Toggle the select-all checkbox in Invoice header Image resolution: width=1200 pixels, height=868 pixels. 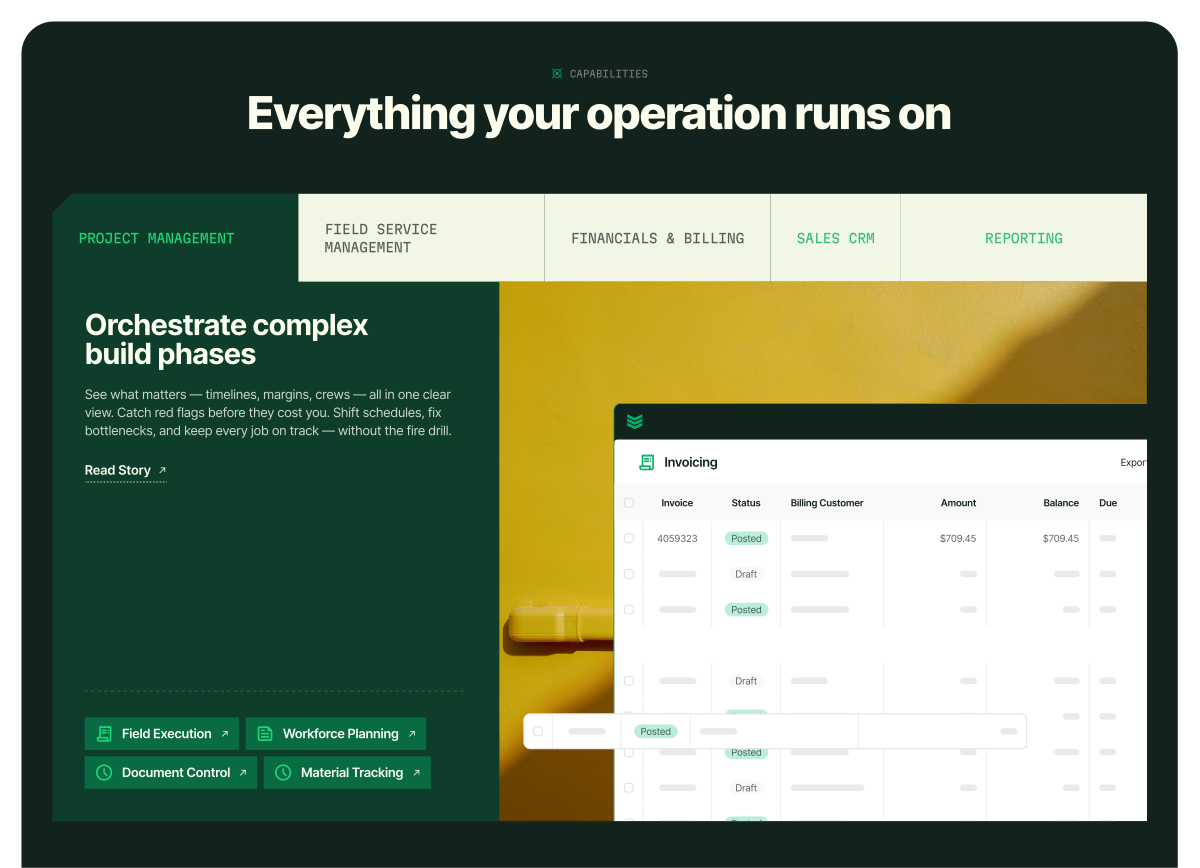coord(629,503)
